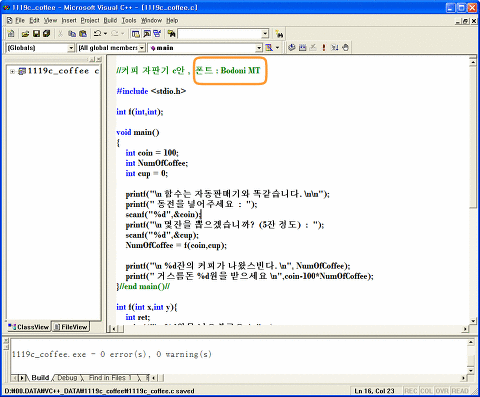Screen dimensions: 480x397
Task: Click the Open file toolbar icon
Action: (25, 34)
